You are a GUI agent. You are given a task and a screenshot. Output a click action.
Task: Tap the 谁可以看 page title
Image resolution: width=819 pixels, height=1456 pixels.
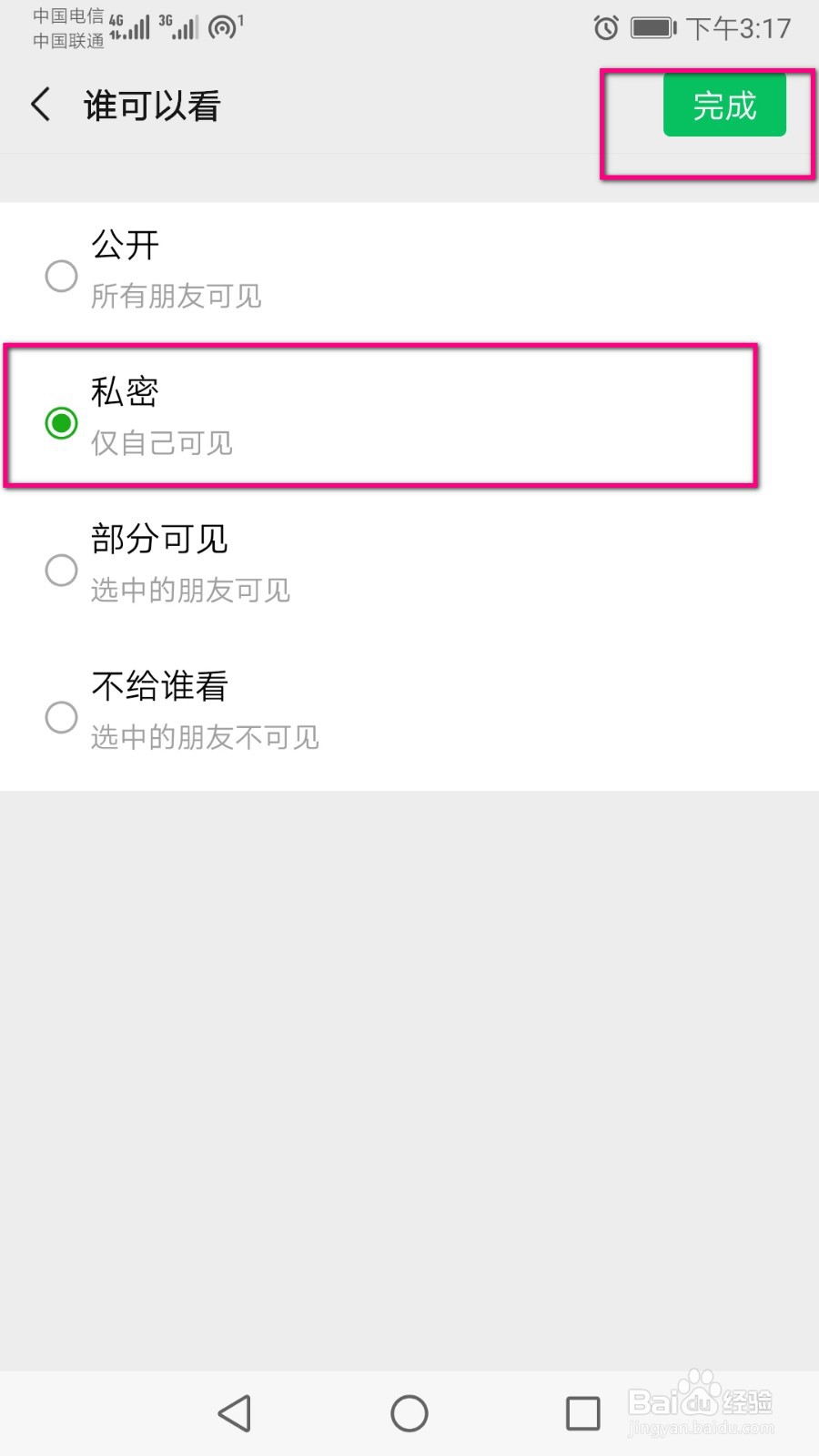pos(152,106)
